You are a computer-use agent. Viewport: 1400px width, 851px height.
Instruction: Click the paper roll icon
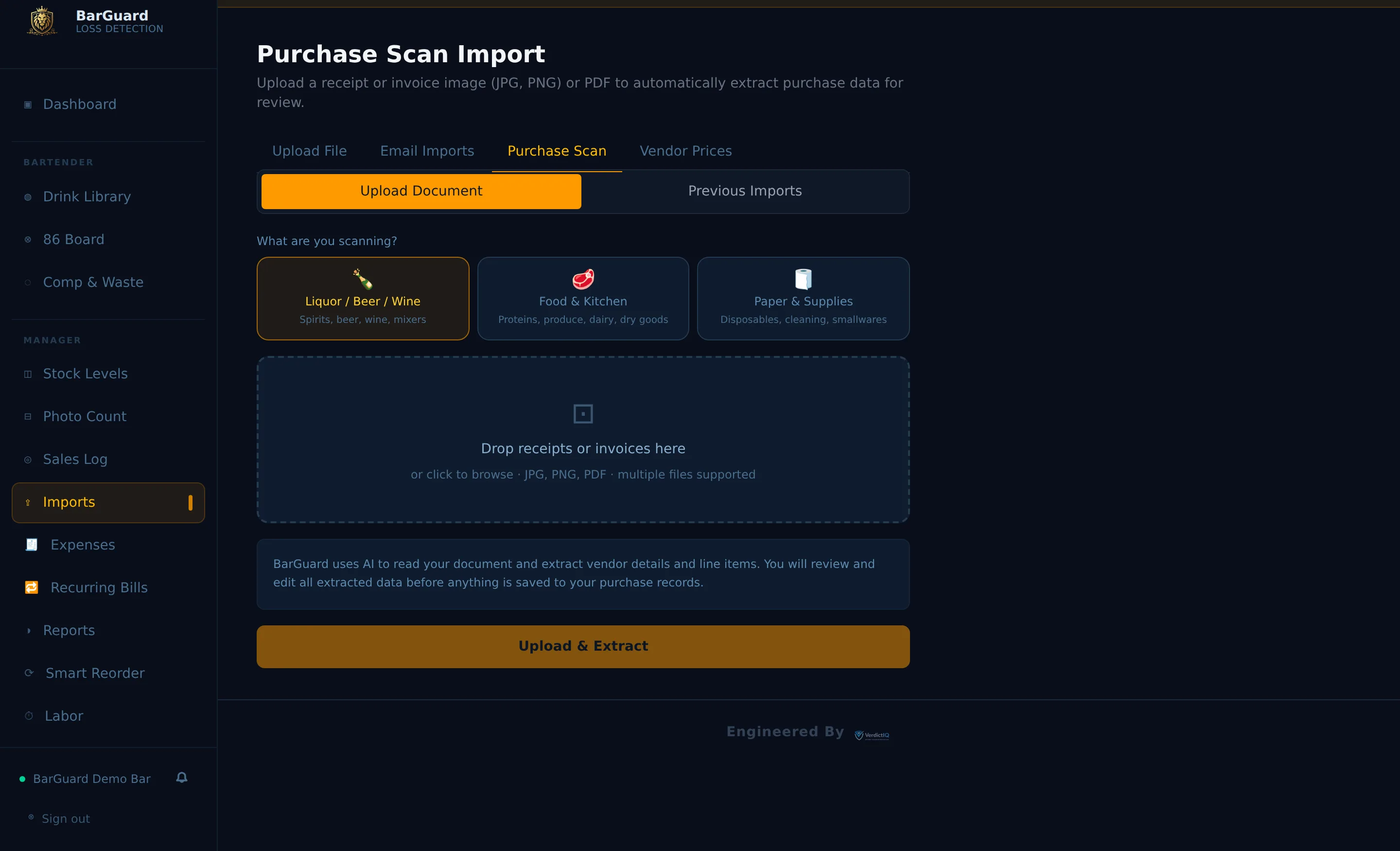[x=804, y=279]
